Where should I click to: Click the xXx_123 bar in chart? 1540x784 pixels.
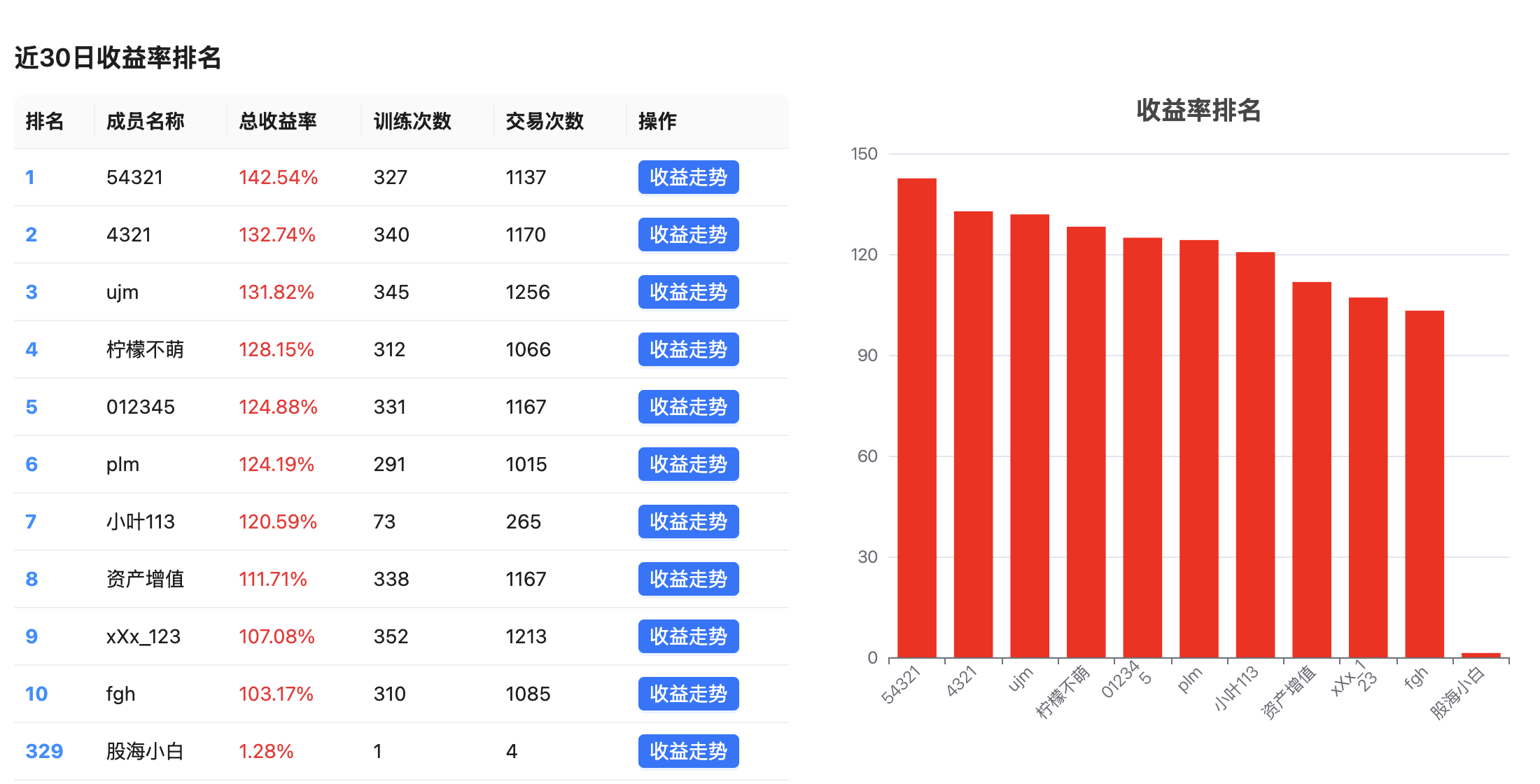click(1368, 477)
